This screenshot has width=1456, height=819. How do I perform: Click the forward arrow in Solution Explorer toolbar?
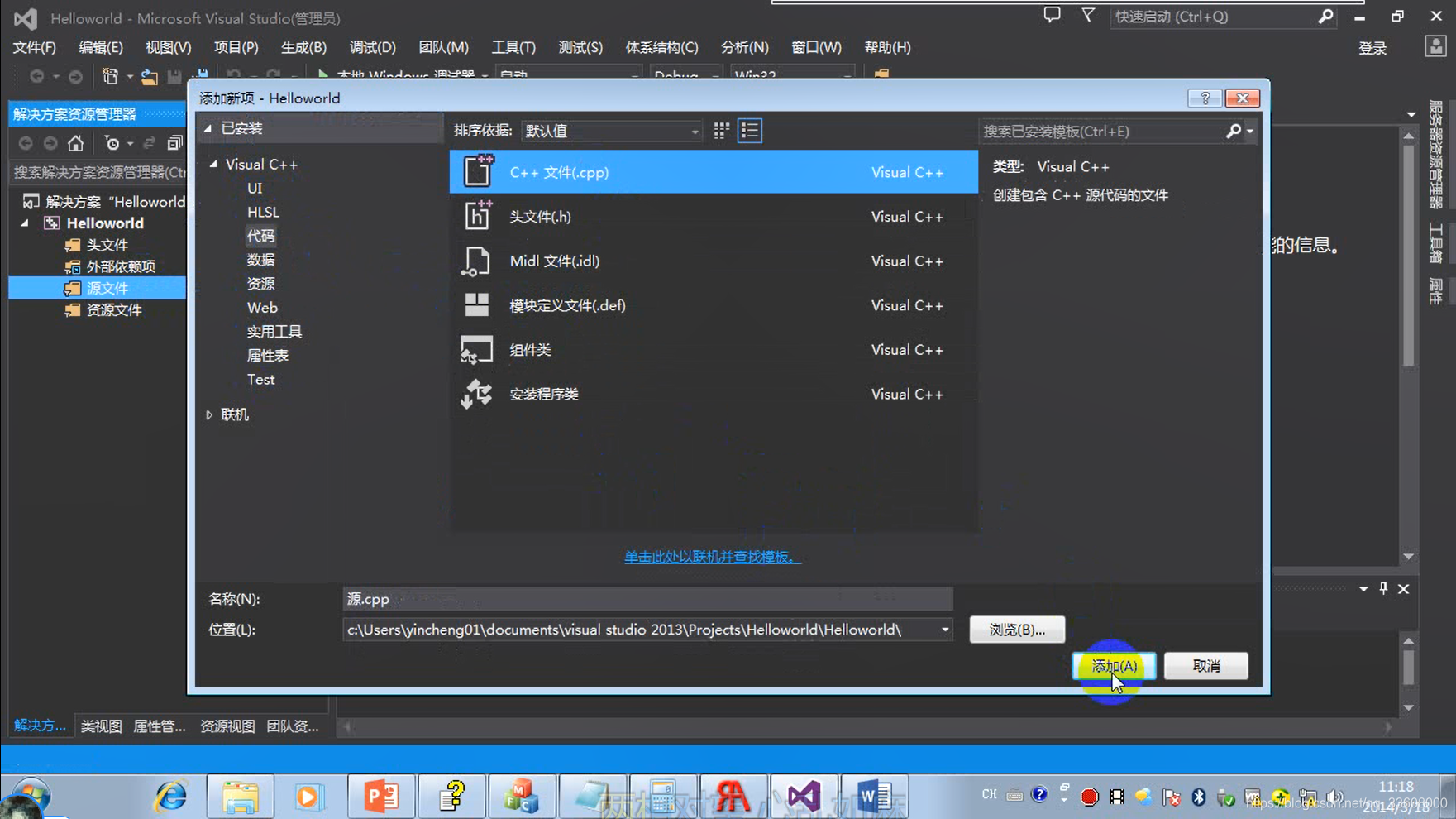tap(50, 143)
